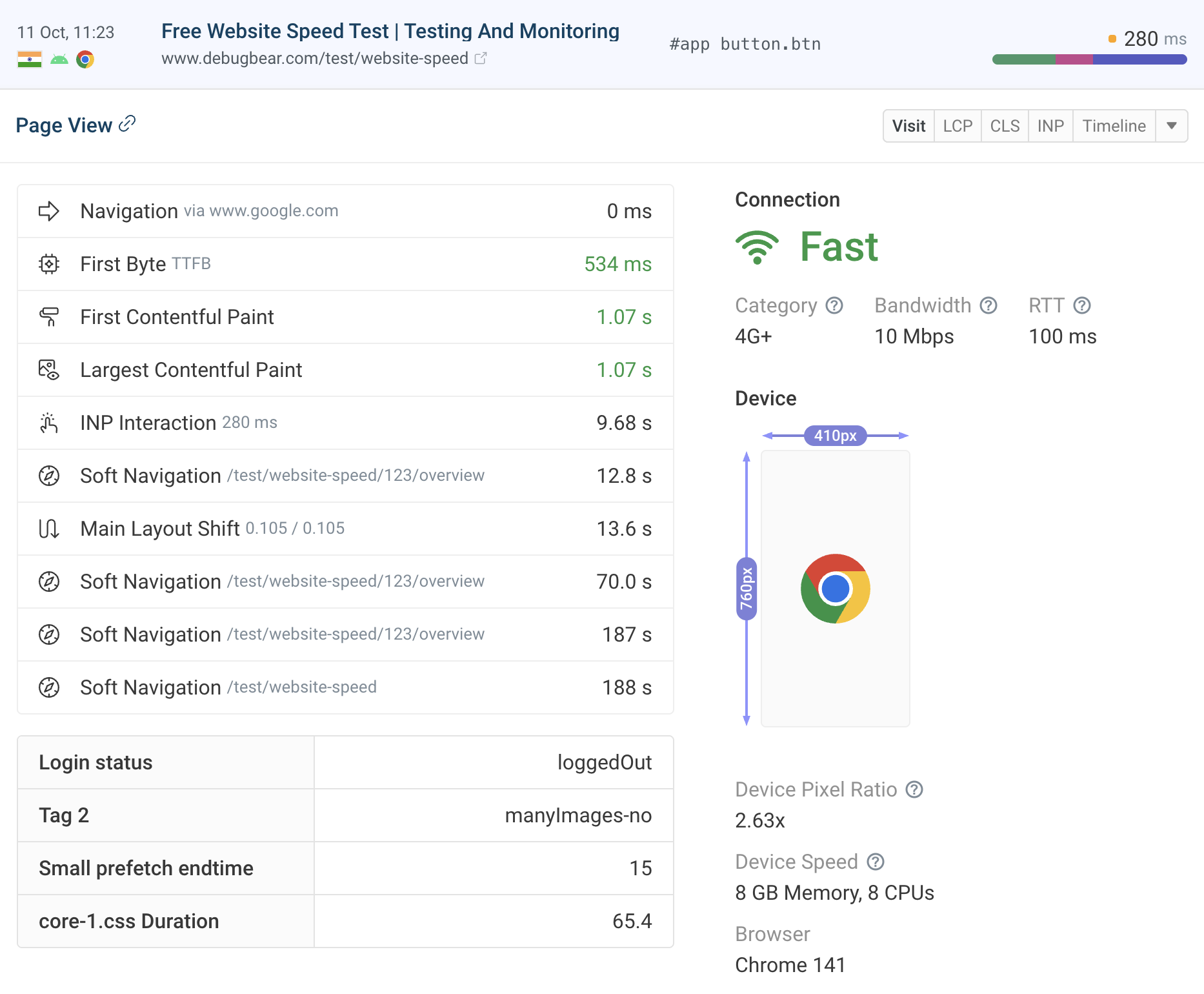Click the Chrome logo in device preview
Image resolution: width=1204 pixels, height=994 pixels.
pyautogui.click(x=835, y=589)
